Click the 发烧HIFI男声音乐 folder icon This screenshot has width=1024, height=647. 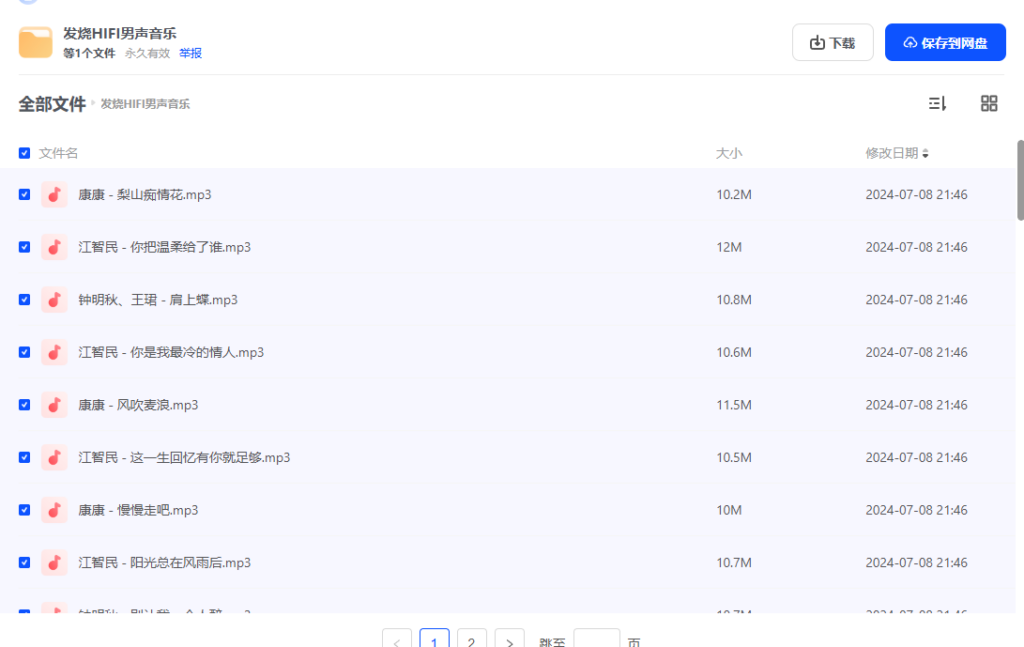click(35, 42)
